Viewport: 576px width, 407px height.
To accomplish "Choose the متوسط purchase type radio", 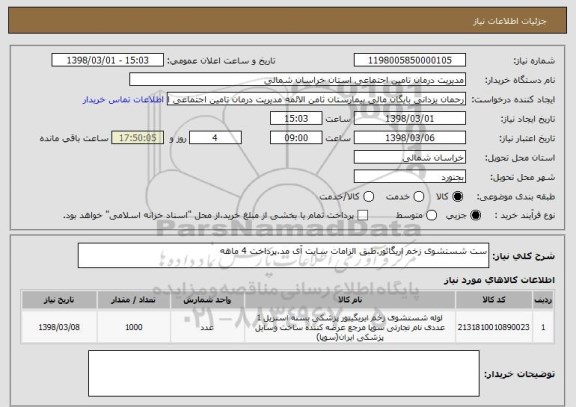I will [x=431, y=215].
